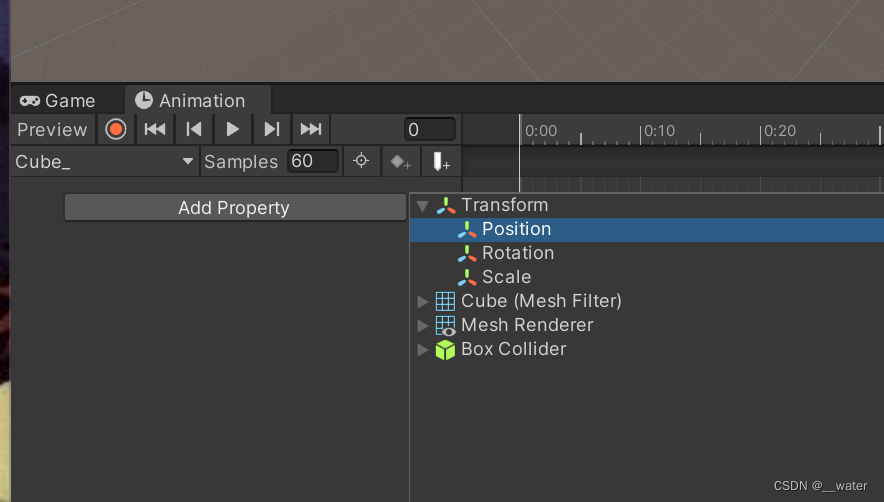Toggle Preview mode
Screen dimensions: 884x502
click(52, 130)
